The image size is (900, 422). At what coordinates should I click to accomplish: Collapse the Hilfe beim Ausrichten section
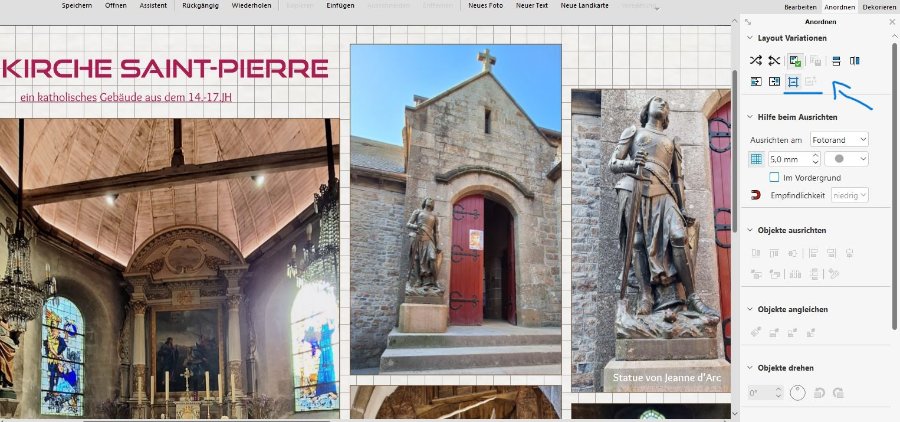tap(750, 117)
